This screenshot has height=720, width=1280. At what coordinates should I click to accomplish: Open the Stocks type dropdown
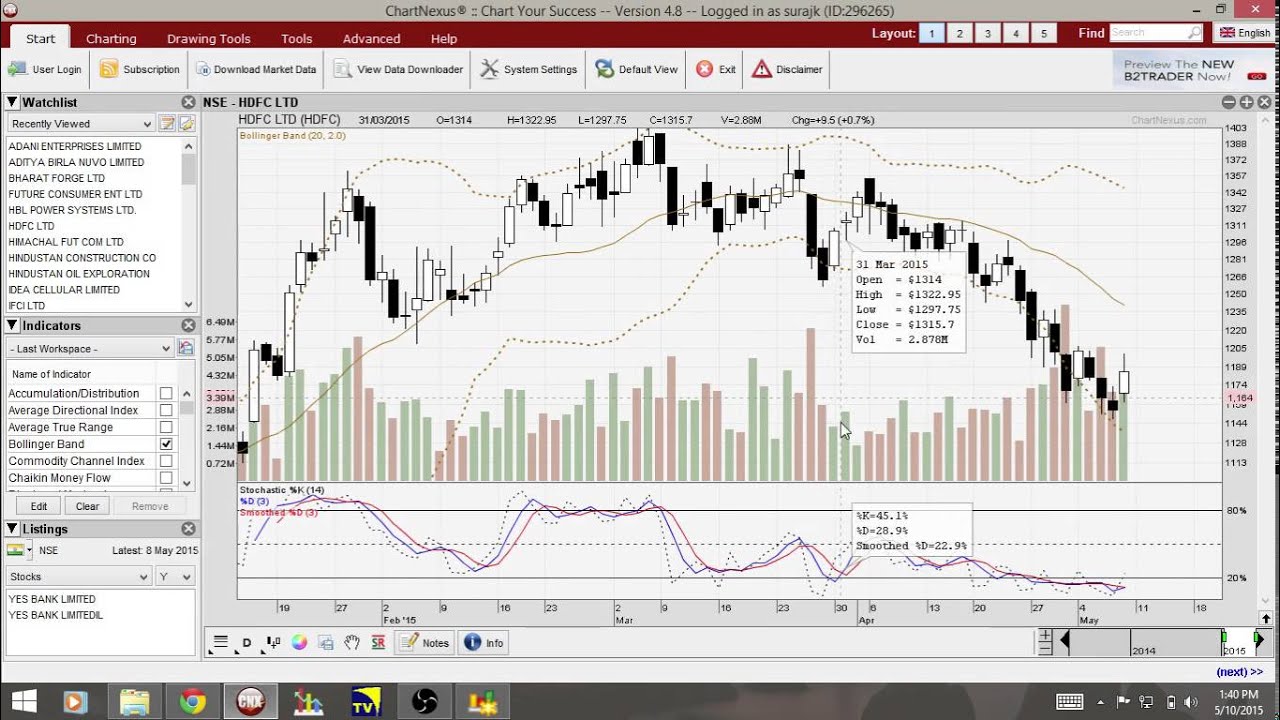coord(78,577)
